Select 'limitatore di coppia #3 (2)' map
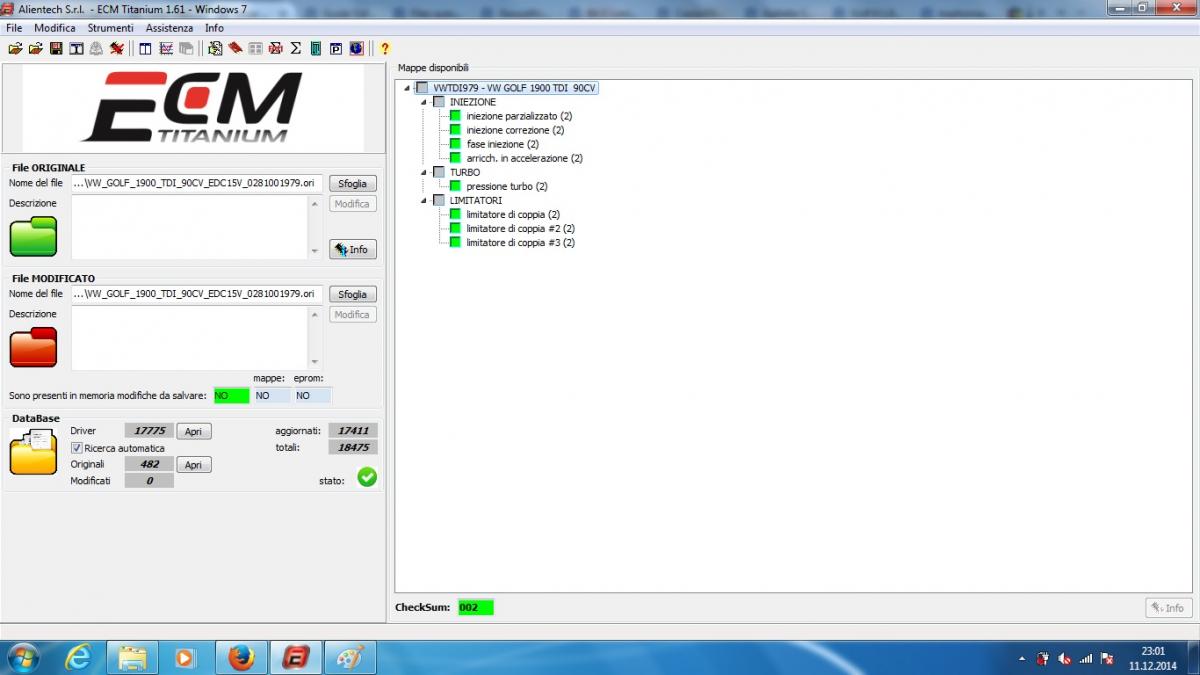1200x675 pixels. pos(520,242)
